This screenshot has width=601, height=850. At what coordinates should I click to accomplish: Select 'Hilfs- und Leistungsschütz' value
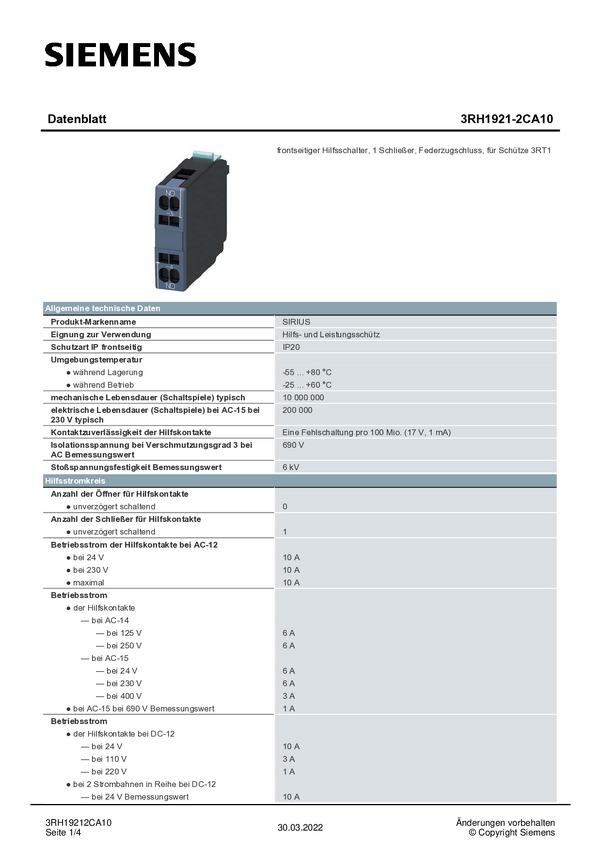tap(331, 334)
